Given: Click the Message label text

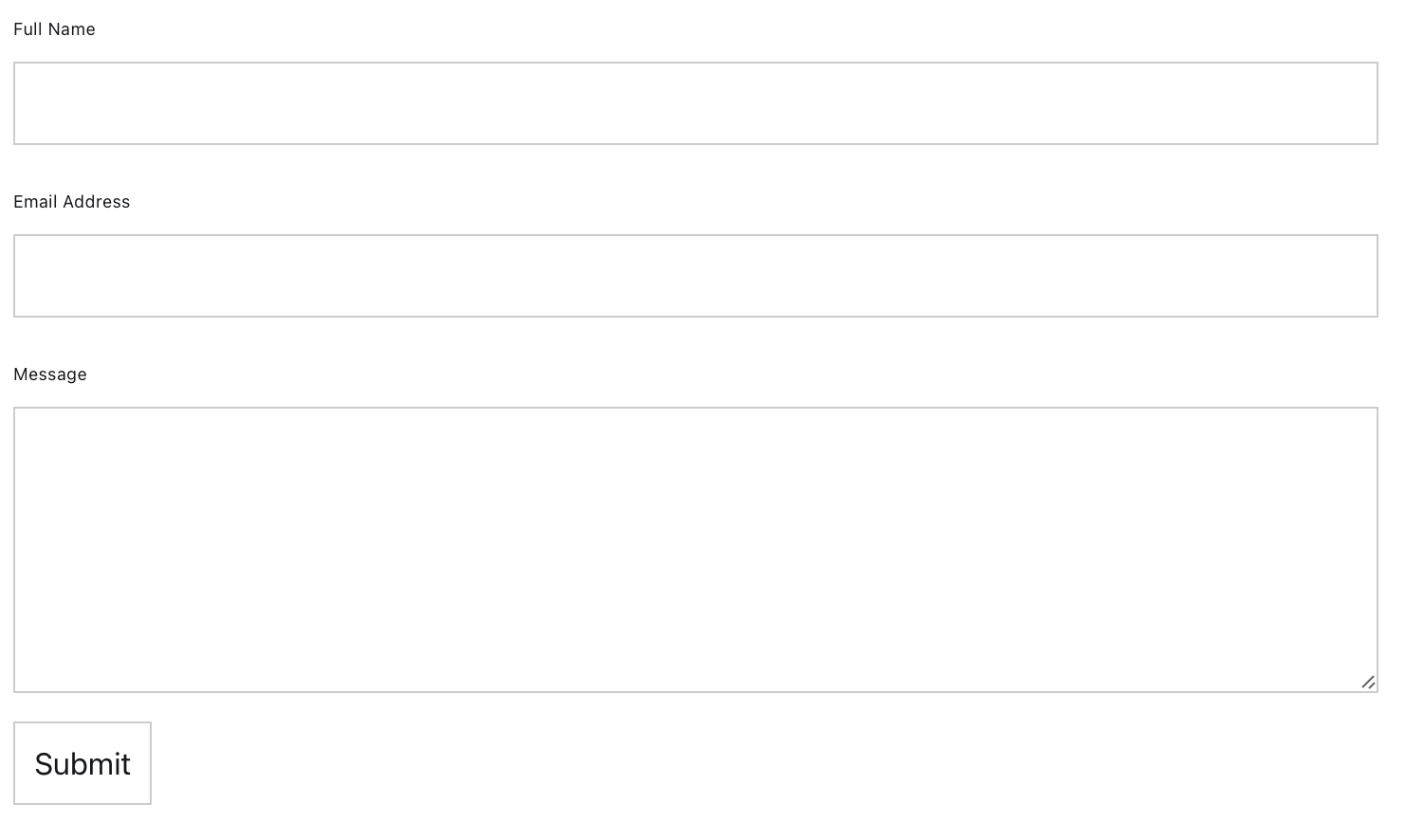Looking at the screenshot, I should coord(50,374).
